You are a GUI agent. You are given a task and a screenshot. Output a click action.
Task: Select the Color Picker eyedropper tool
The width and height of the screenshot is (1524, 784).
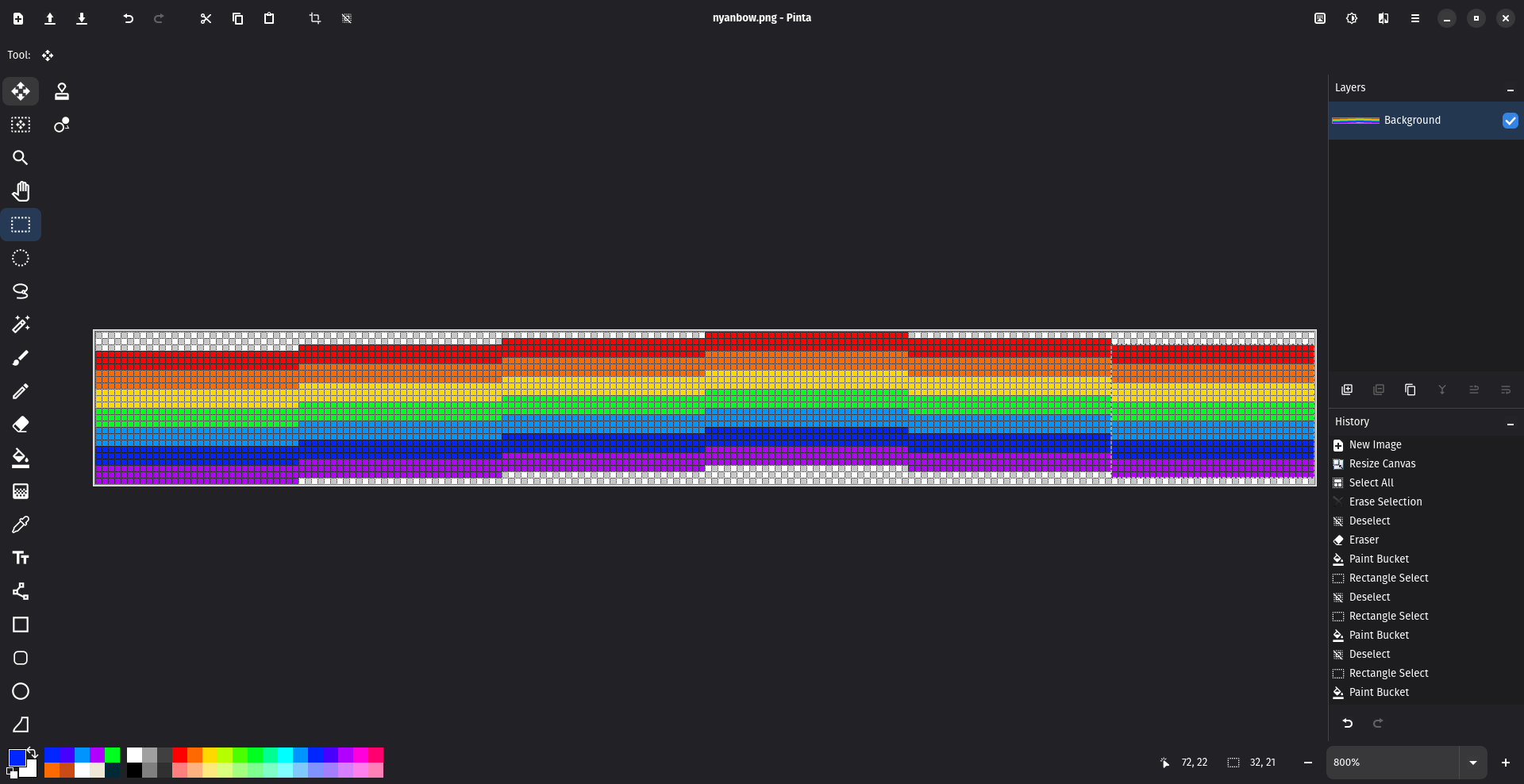(21, 525)
